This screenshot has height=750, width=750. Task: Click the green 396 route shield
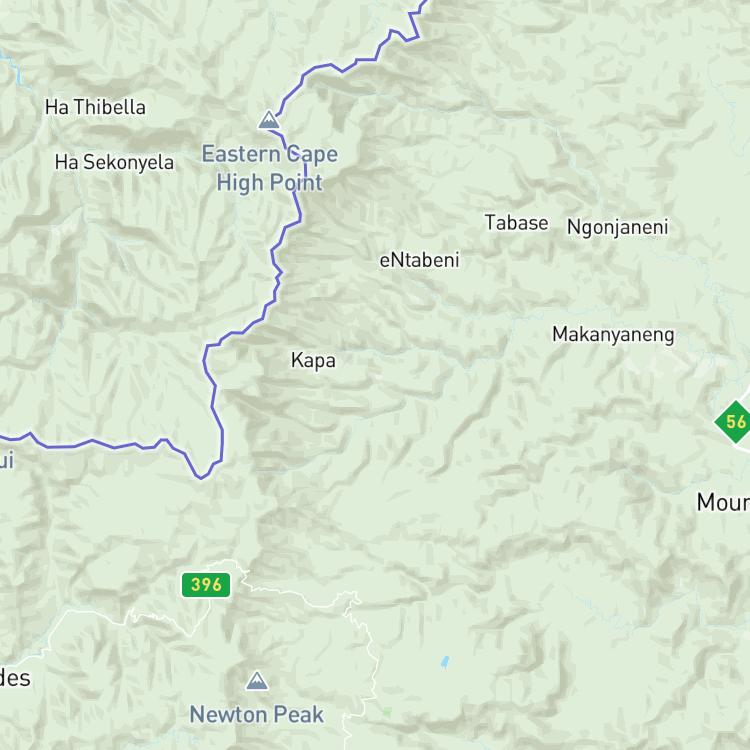tap(206, 585)
